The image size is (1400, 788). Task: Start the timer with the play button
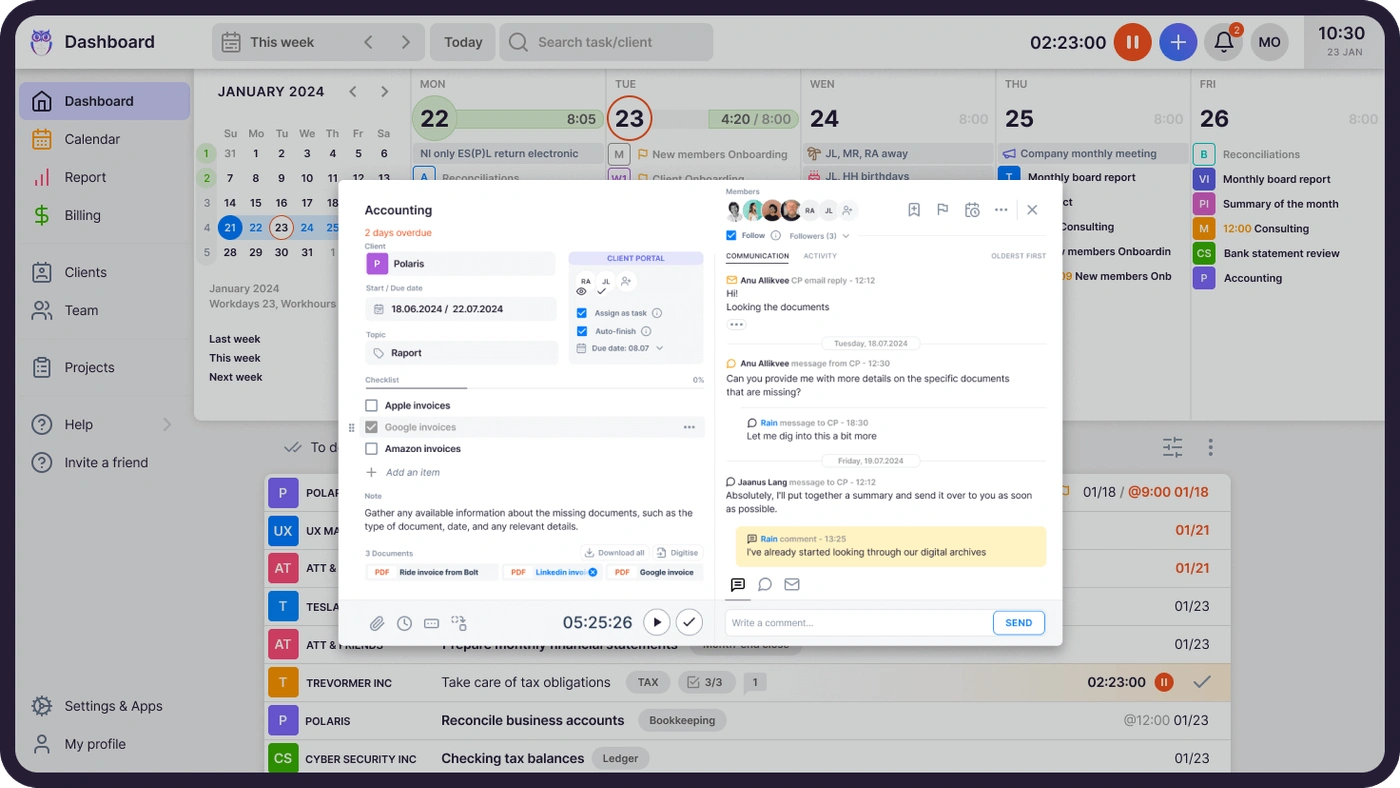tap(657, 621)
